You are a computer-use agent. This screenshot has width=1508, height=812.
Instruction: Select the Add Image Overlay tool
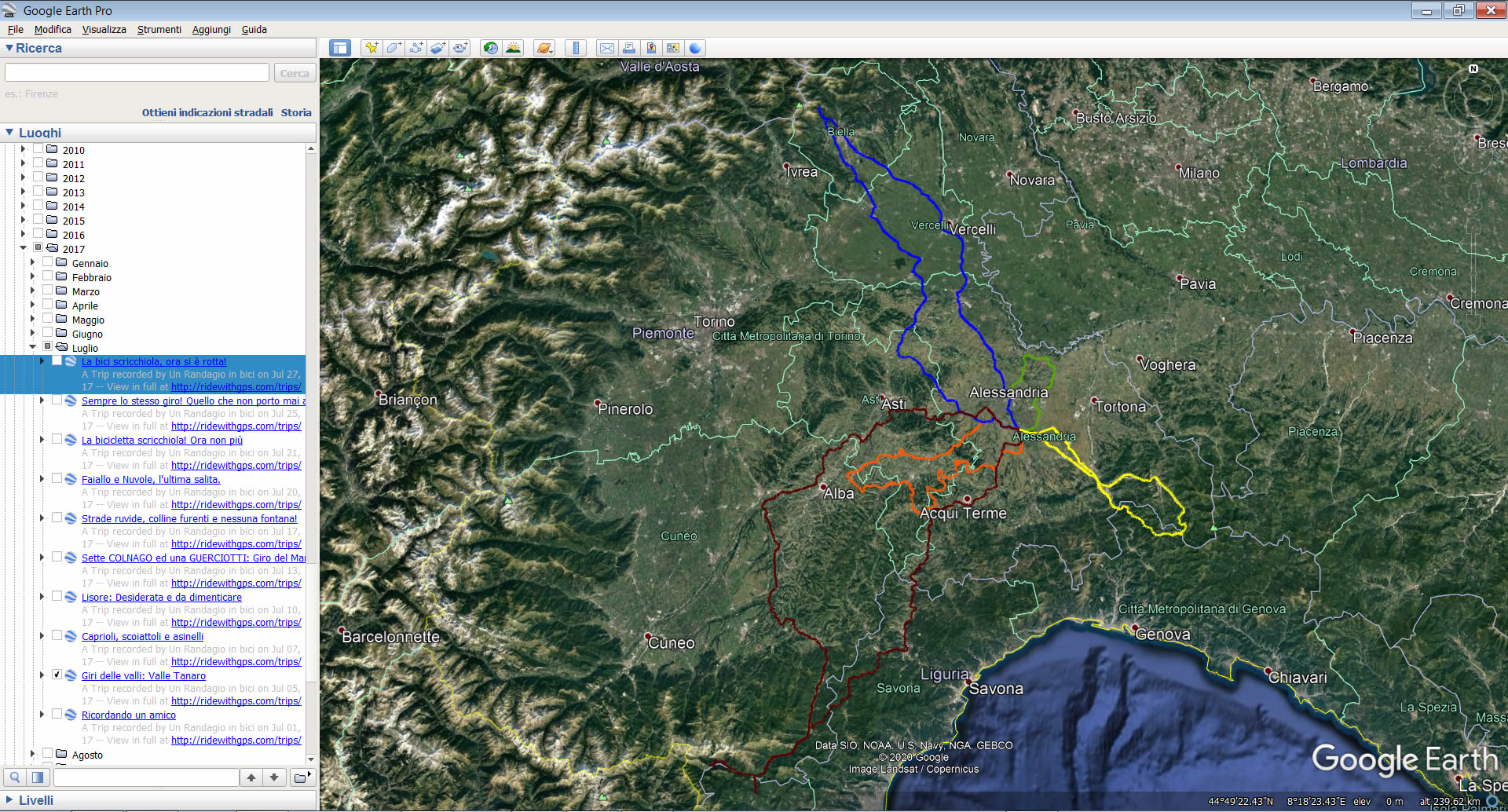click(x=437, y=48)
